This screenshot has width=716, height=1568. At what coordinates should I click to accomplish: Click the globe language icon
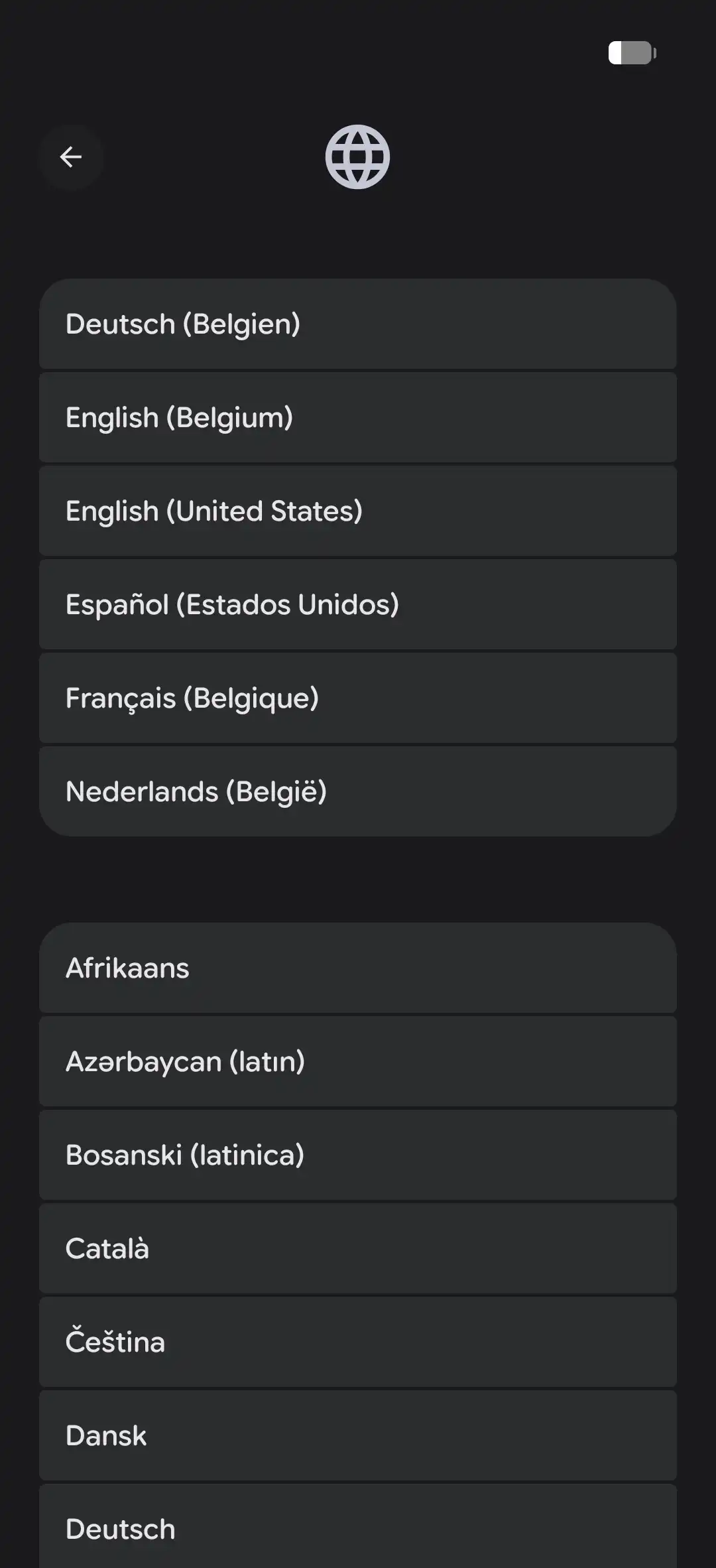[357, 157]
